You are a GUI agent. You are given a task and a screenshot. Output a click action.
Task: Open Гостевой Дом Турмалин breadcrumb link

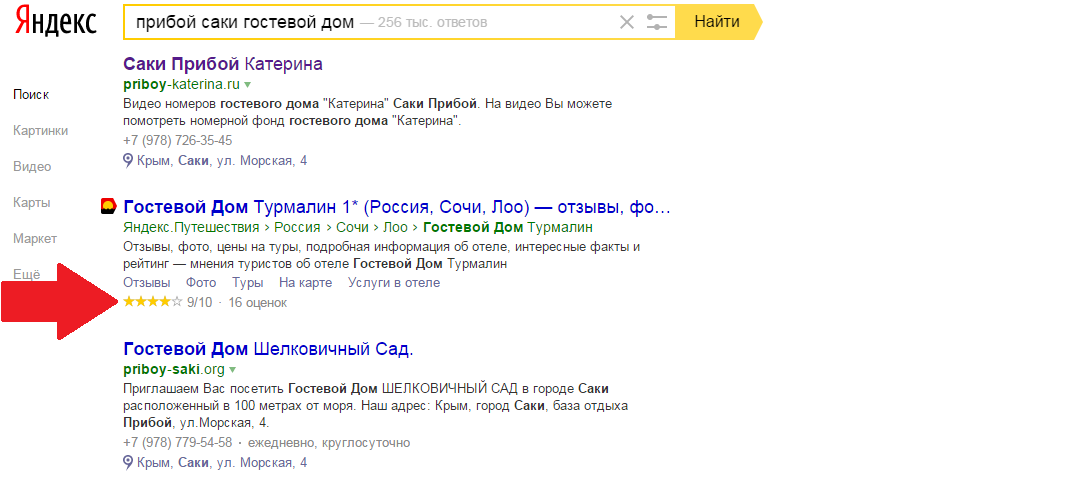508,228
